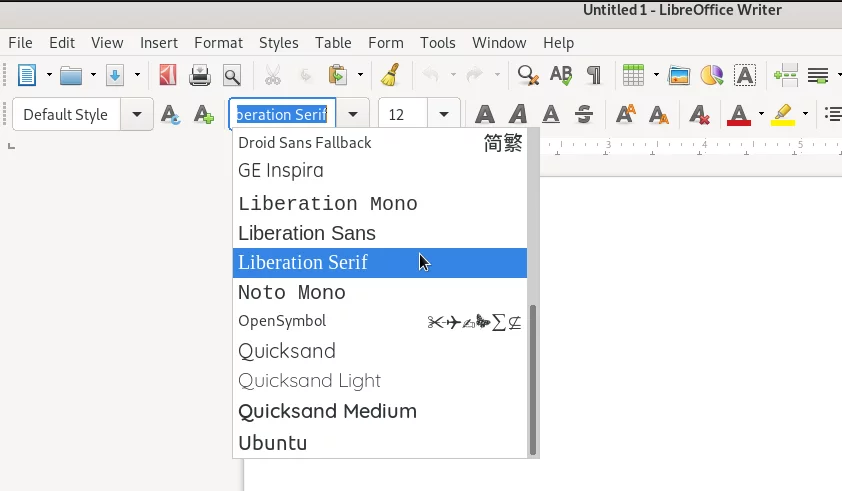Open the View menu
842x491 pixels.
pyautogui.click(x=107, y=42)
